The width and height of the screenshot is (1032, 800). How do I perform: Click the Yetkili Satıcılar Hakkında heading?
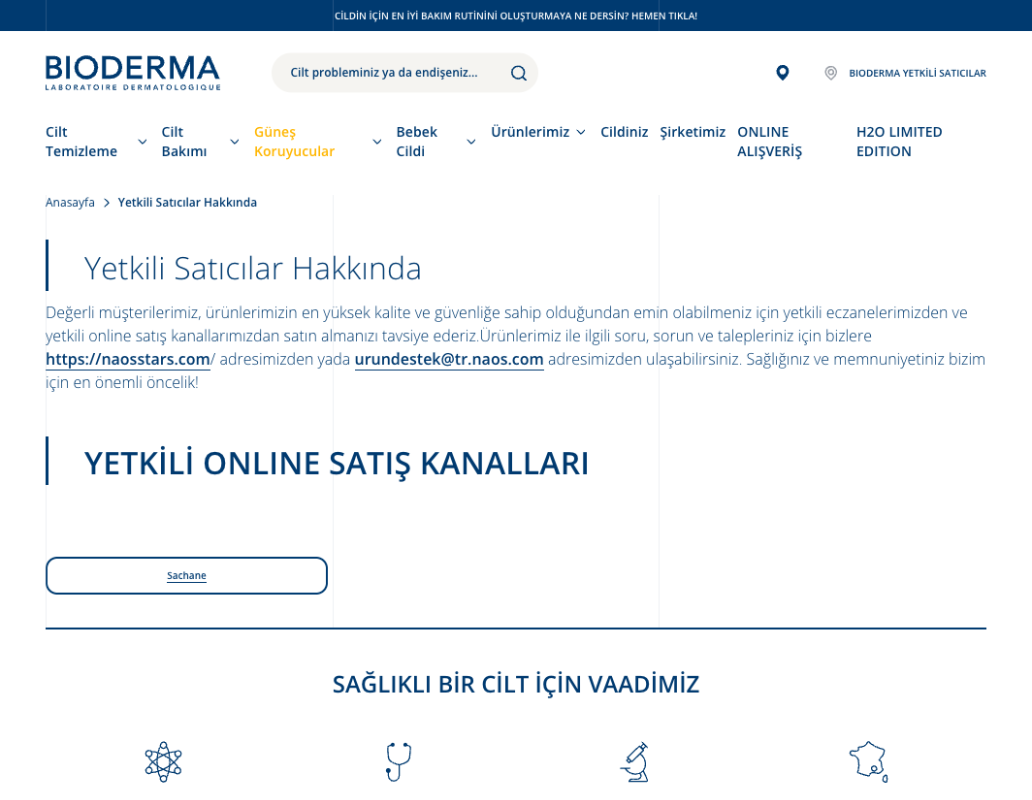(x=252, y=268)
